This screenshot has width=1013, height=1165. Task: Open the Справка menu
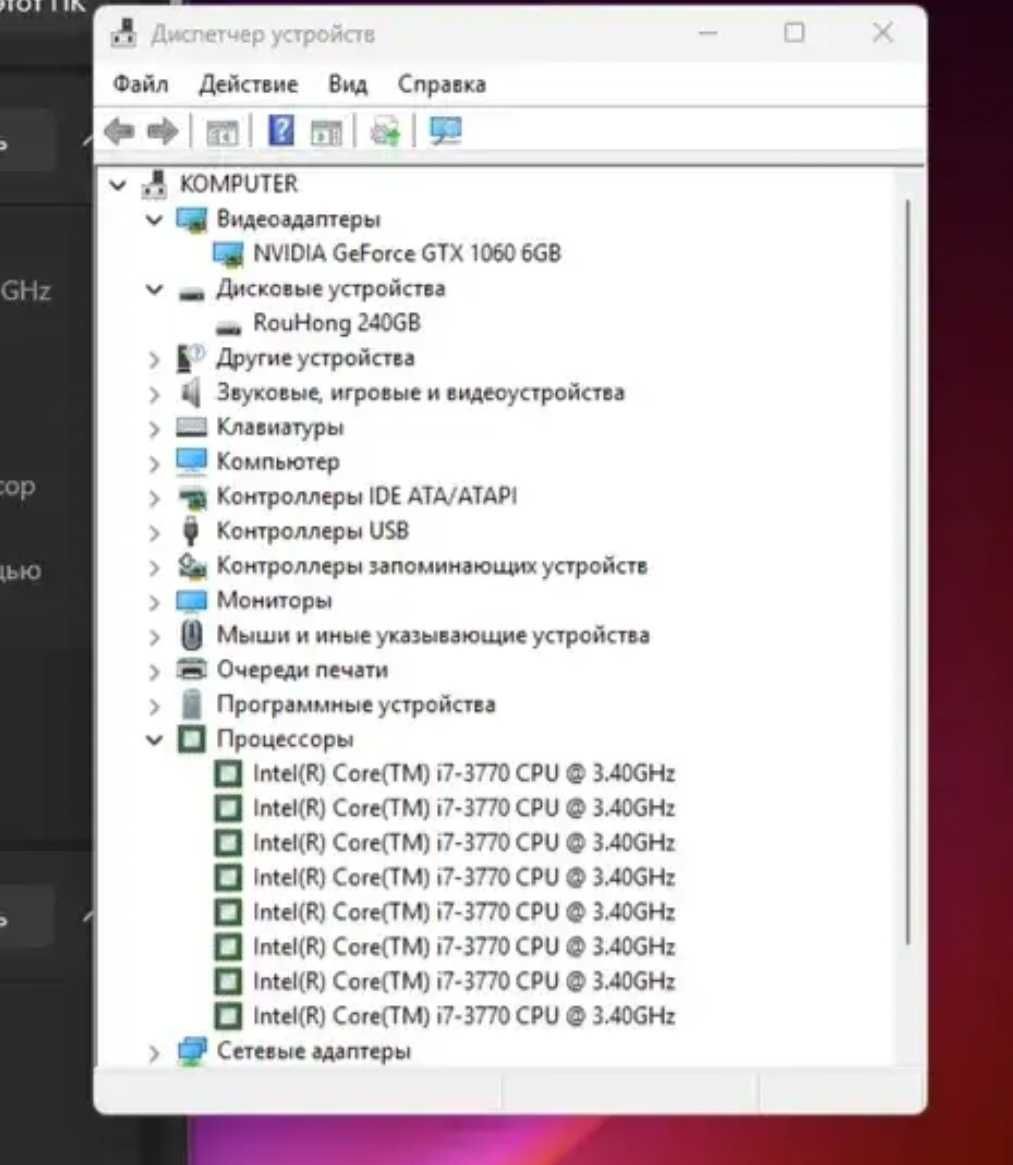click(441, 84)
